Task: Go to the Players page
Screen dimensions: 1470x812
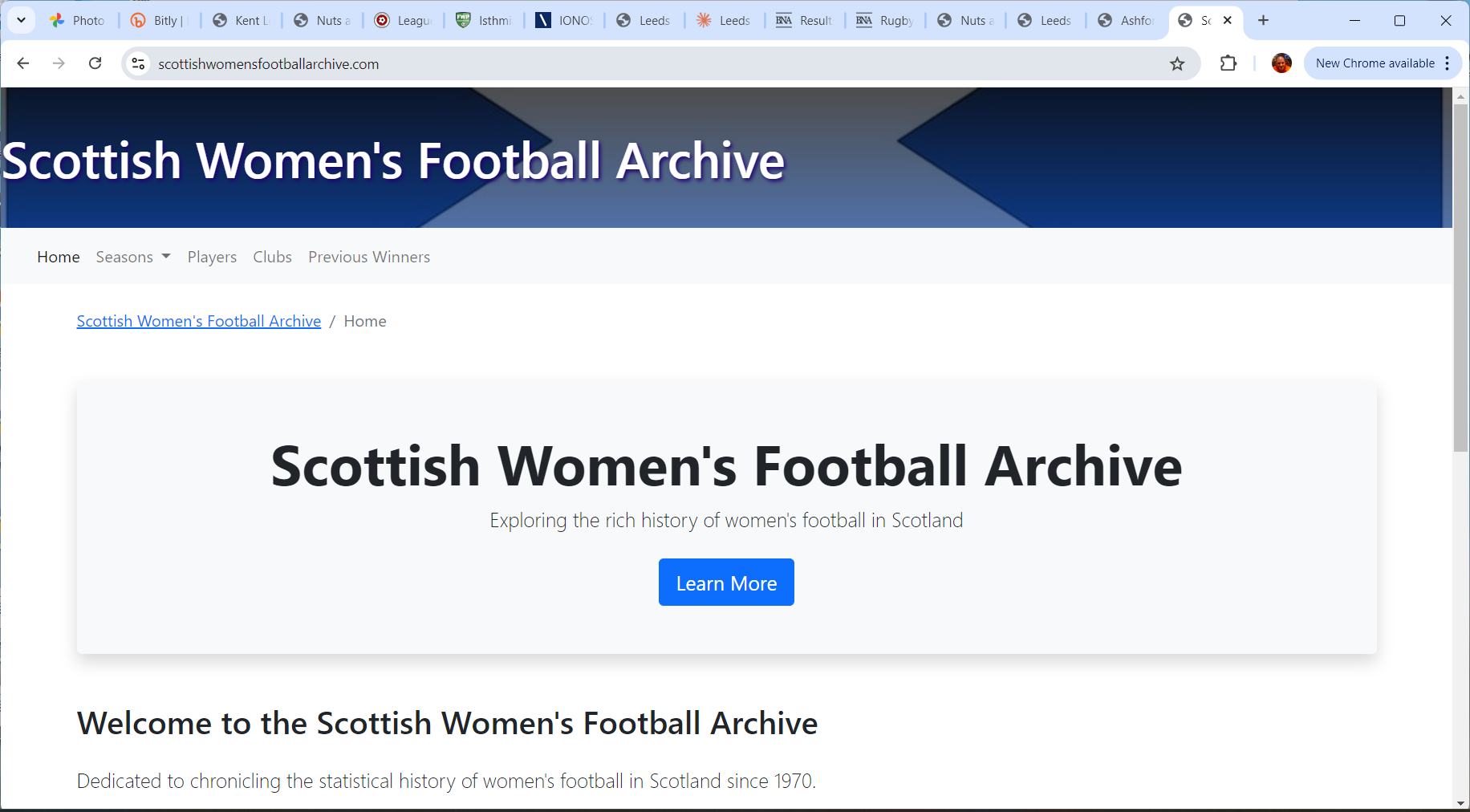Action: point(212,257)
